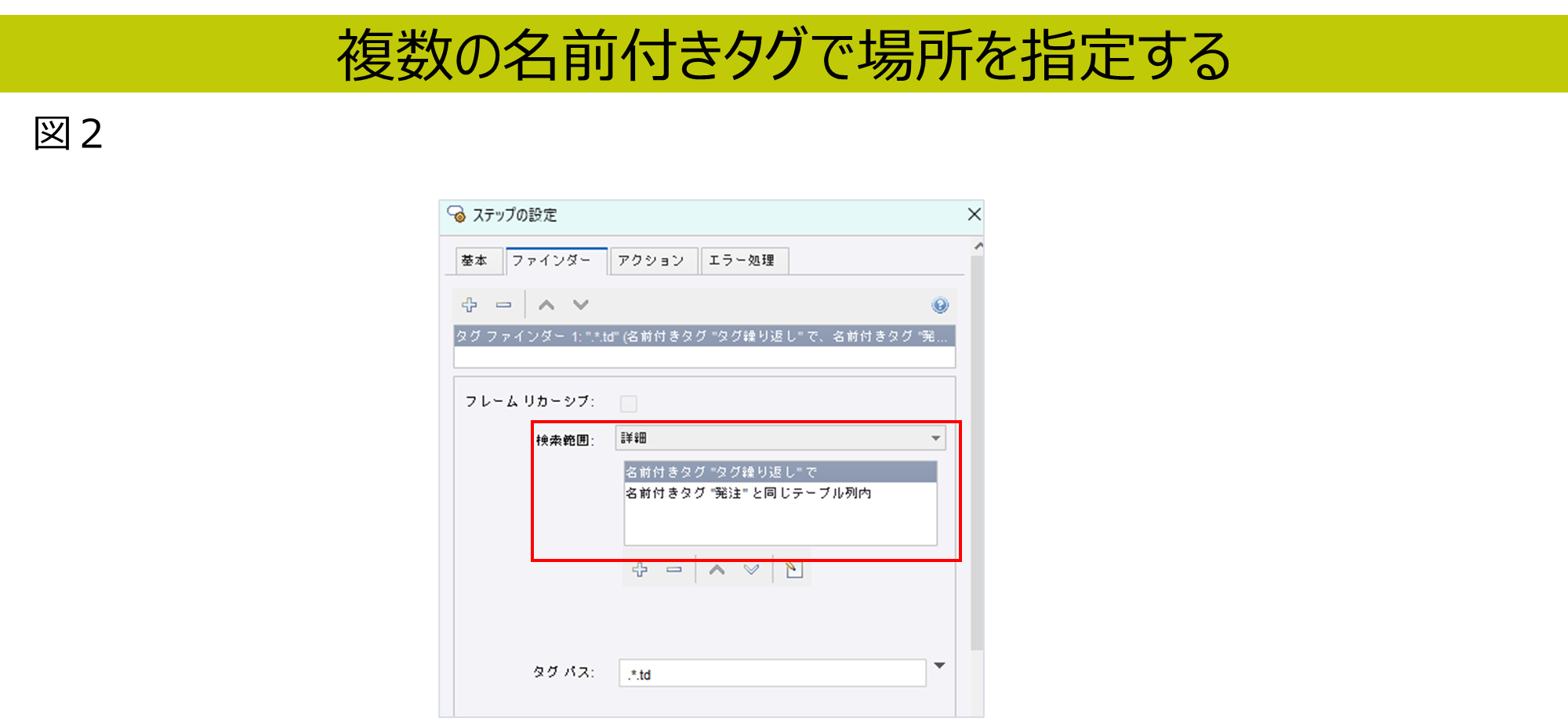Move the finder up with the top up arrow

coord(546,305)
